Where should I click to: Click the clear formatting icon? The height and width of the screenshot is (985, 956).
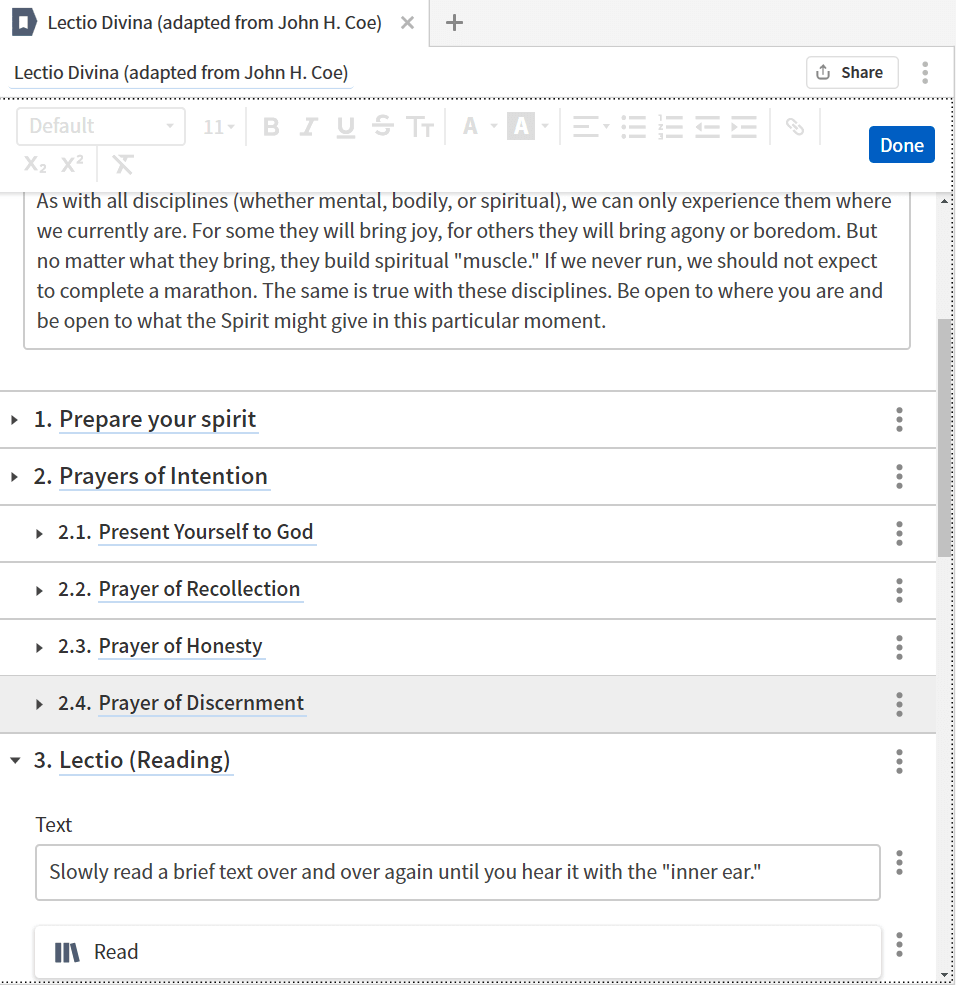pos(122,164)
